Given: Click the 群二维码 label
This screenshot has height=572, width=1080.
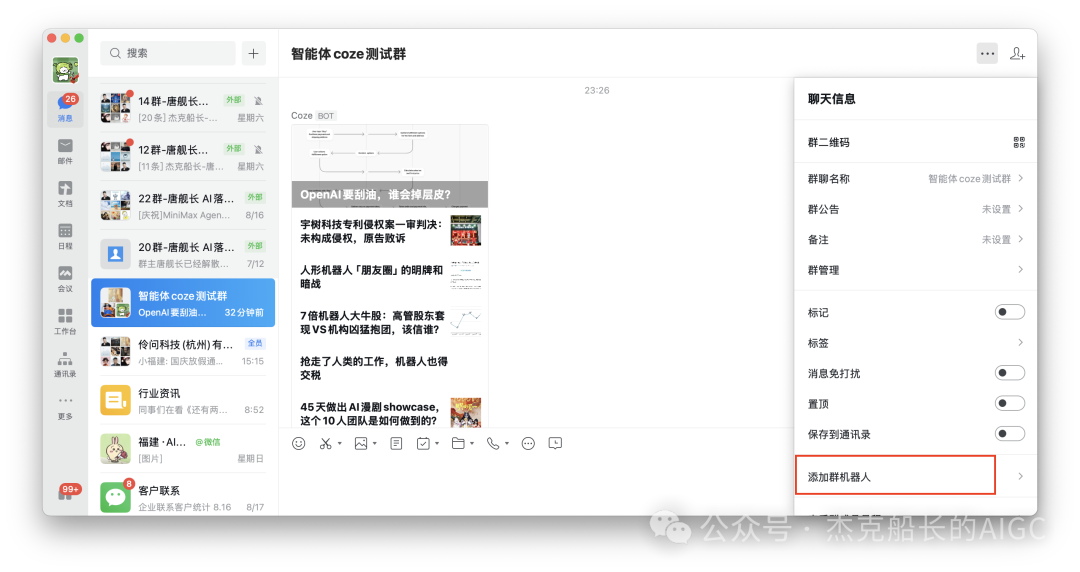Looking at the screenshot, I should click(829, 143).
